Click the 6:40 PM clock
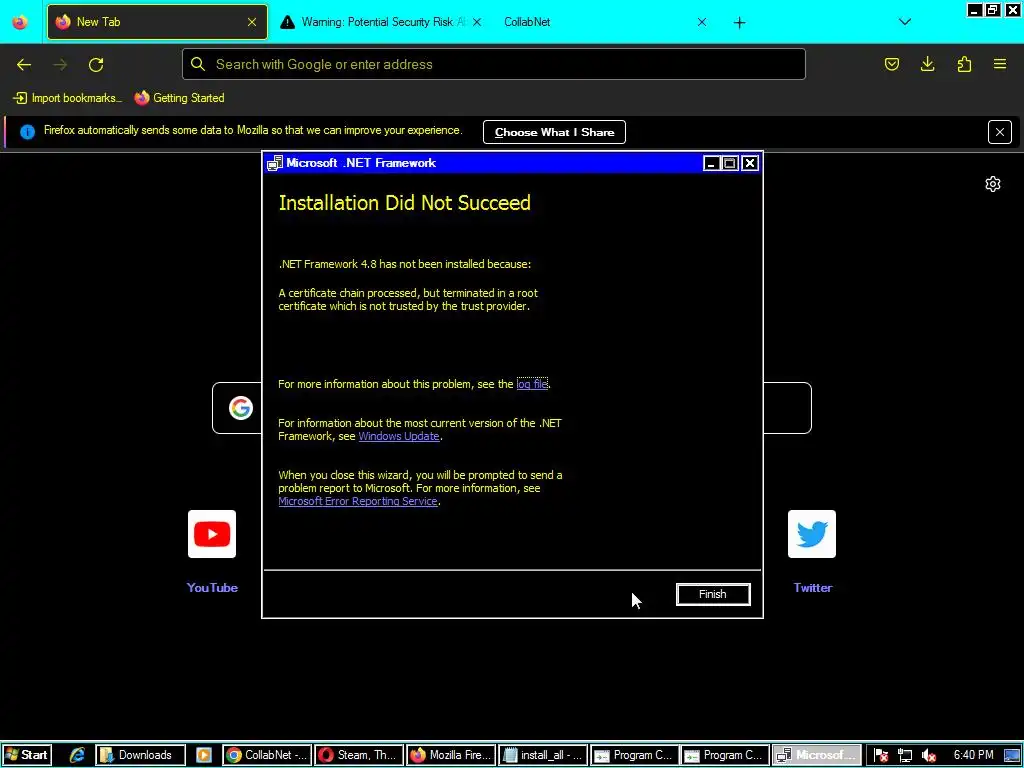Screen dimensions: 1024x768 click(973, 755)
